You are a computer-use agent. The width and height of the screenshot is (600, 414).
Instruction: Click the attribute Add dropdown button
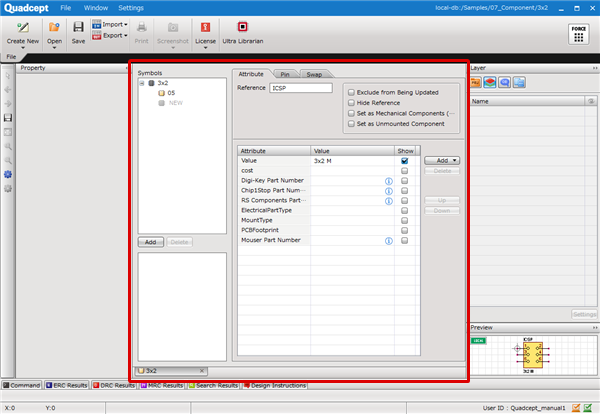tap(441, 160)
